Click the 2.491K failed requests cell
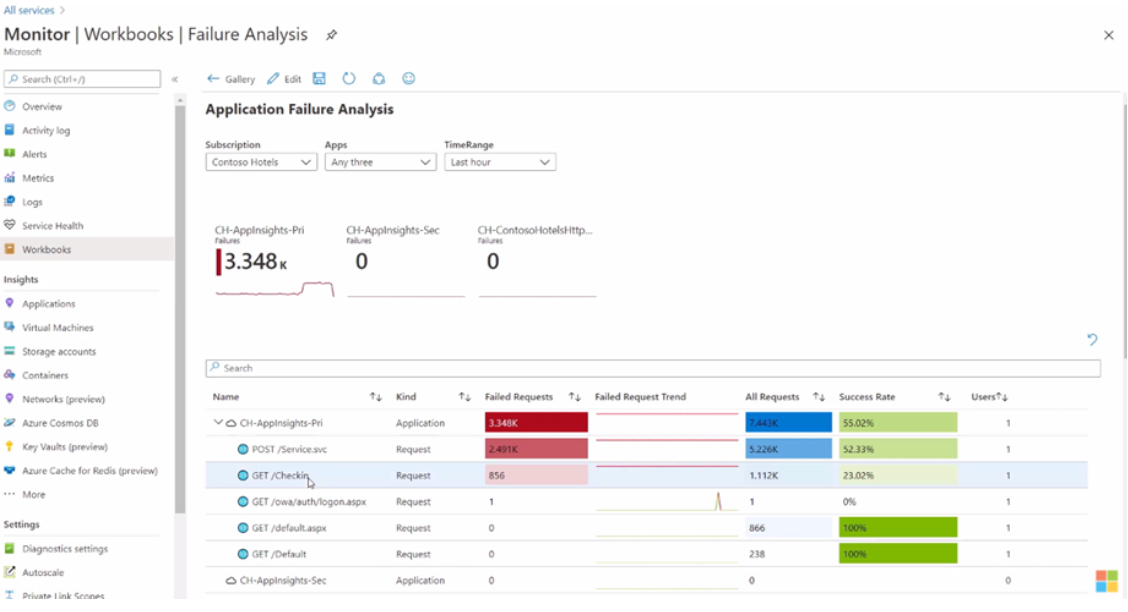The height and width of the screenshot is (612, 1128). click(536, 449)
